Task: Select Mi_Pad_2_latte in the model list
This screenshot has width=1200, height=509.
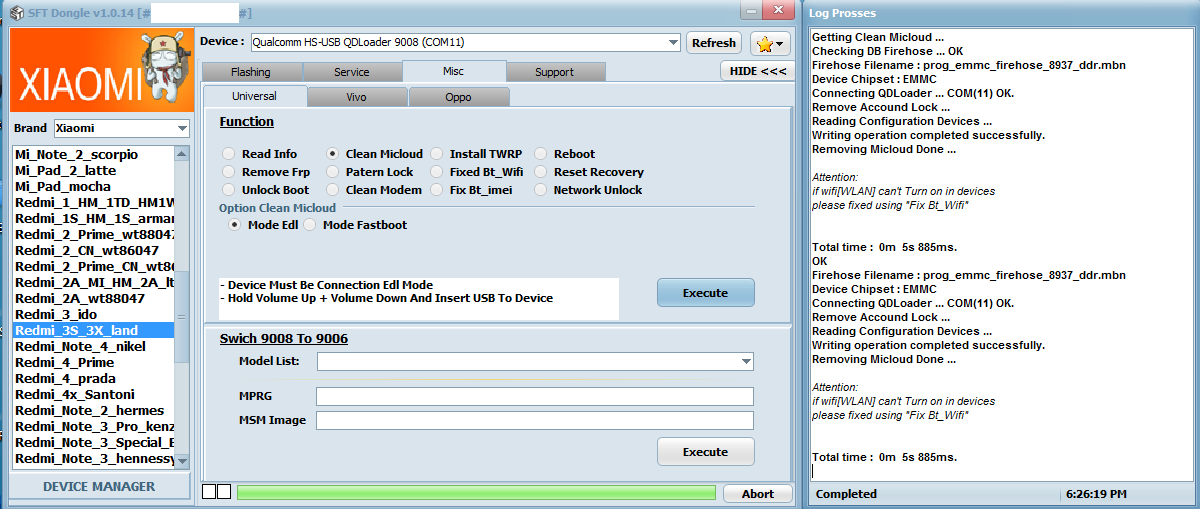Action: (x=64, y=170)
